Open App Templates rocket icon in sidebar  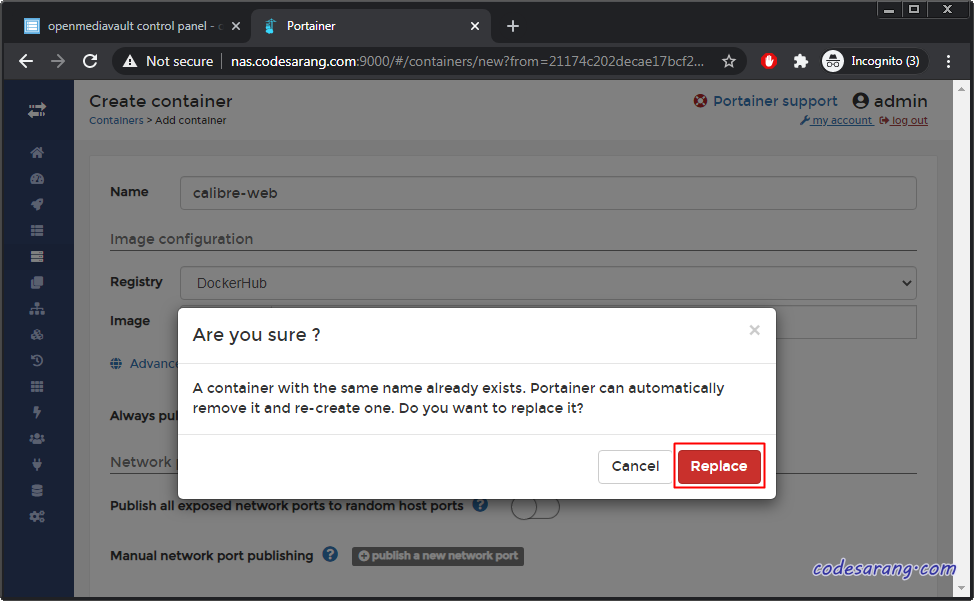[x=37, y=204]
